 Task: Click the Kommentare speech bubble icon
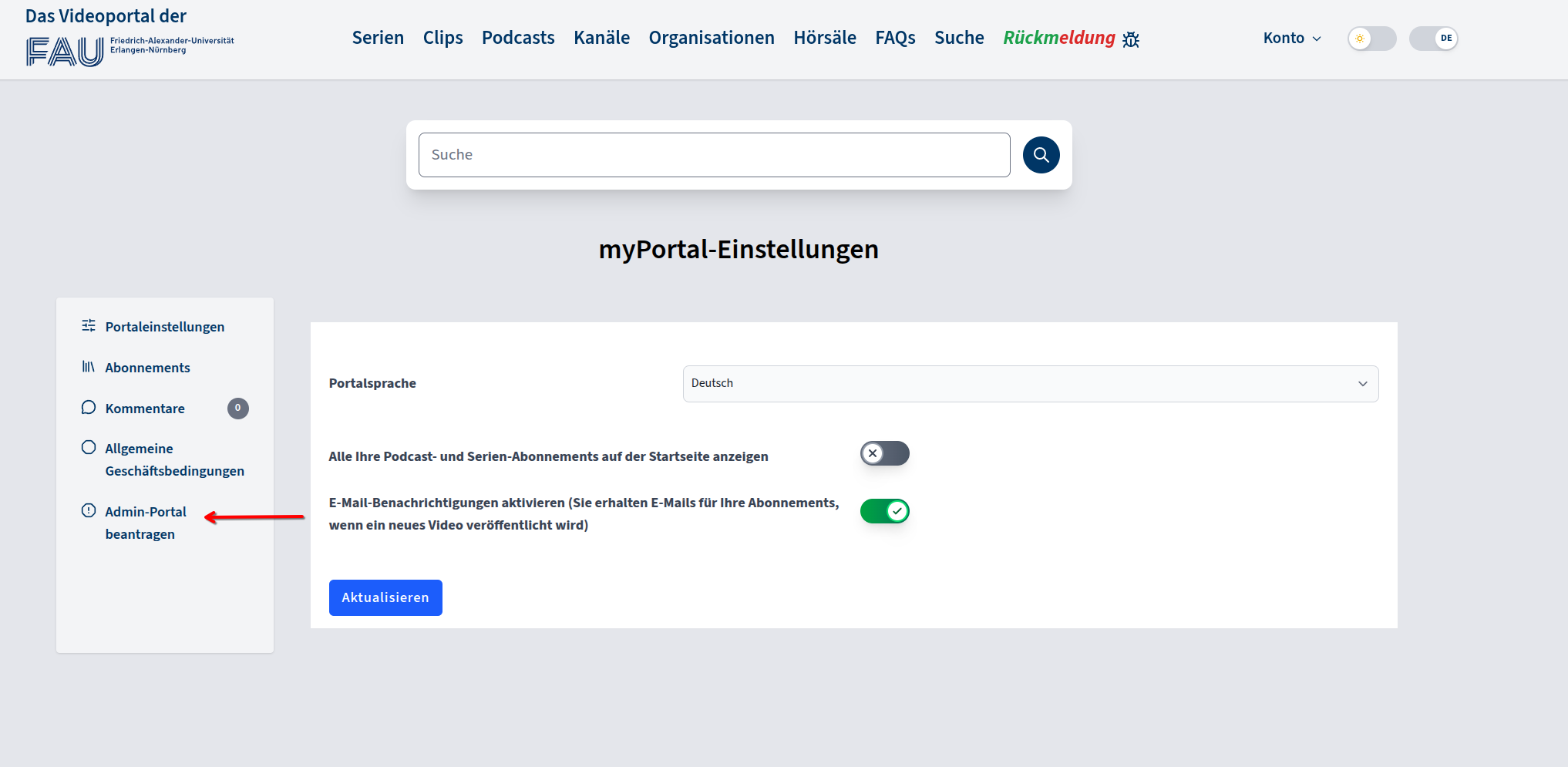(x=89, y=408)
